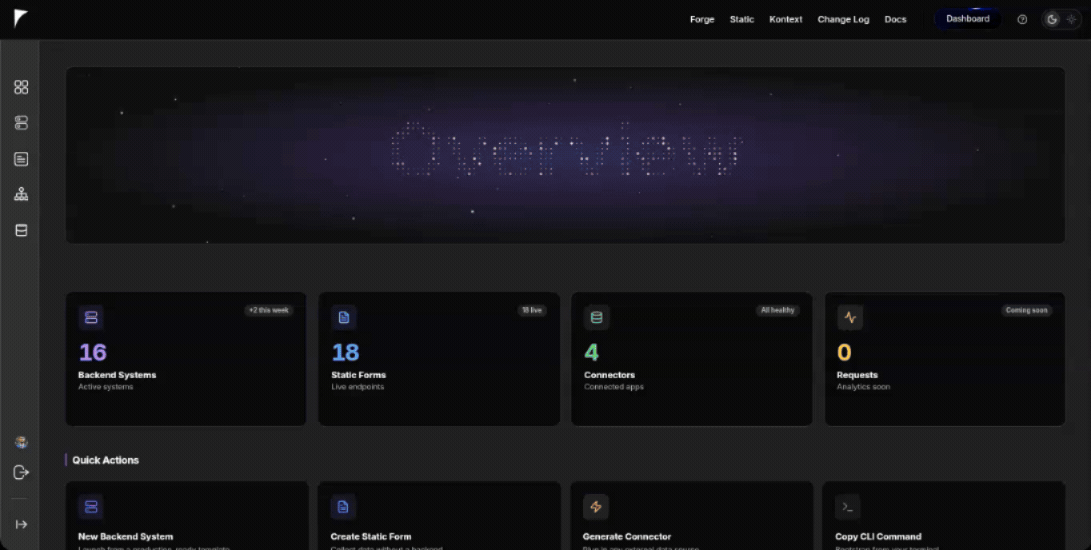1091x550 pixels.
Task: Click the 'Active systems' subtitle
Action: coord(105,386)
